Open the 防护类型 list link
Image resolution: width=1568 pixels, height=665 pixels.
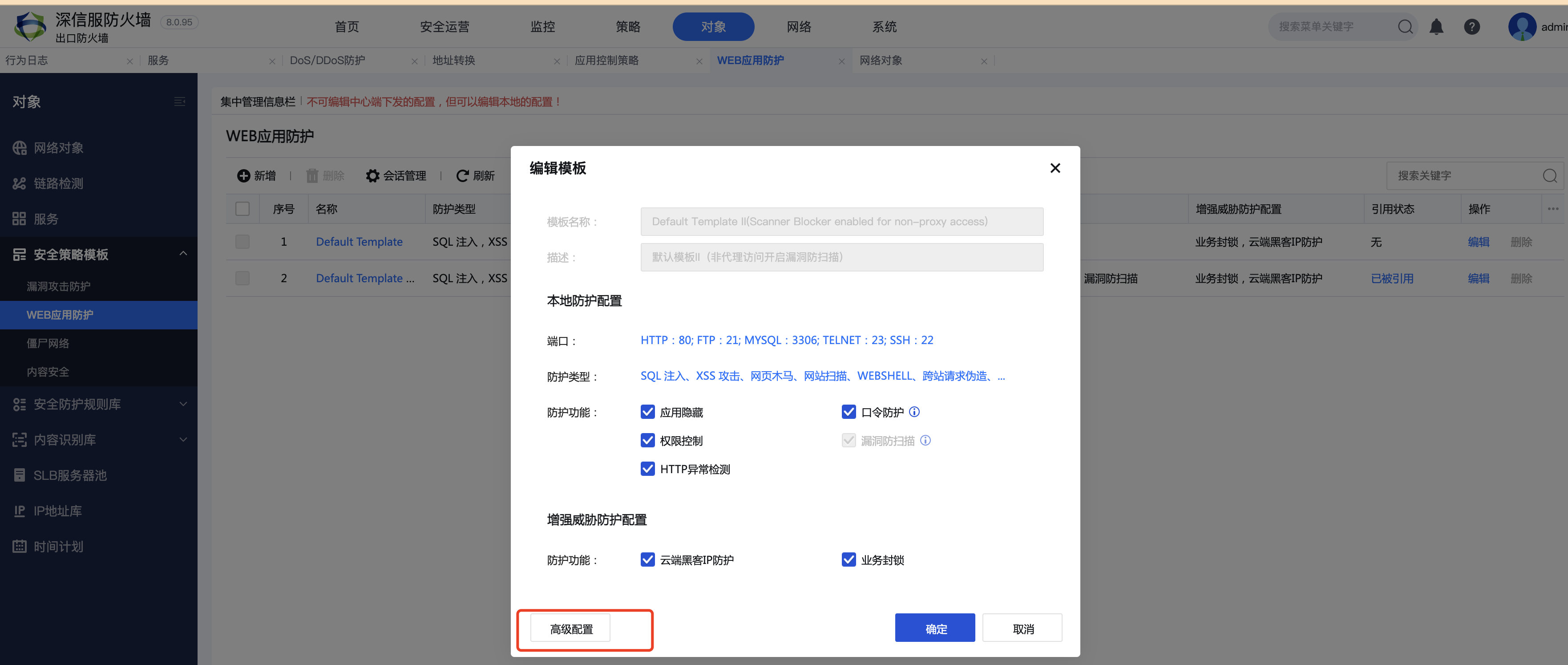(x=822, y=377)
